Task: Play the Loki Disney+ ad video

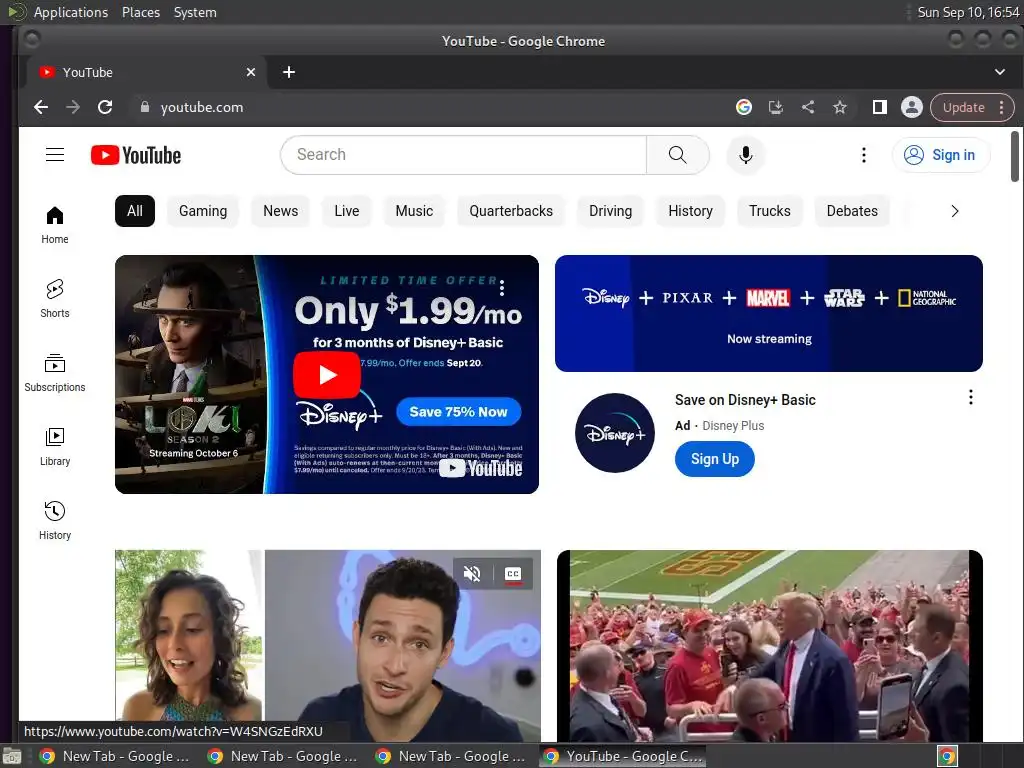Action: 327,375
